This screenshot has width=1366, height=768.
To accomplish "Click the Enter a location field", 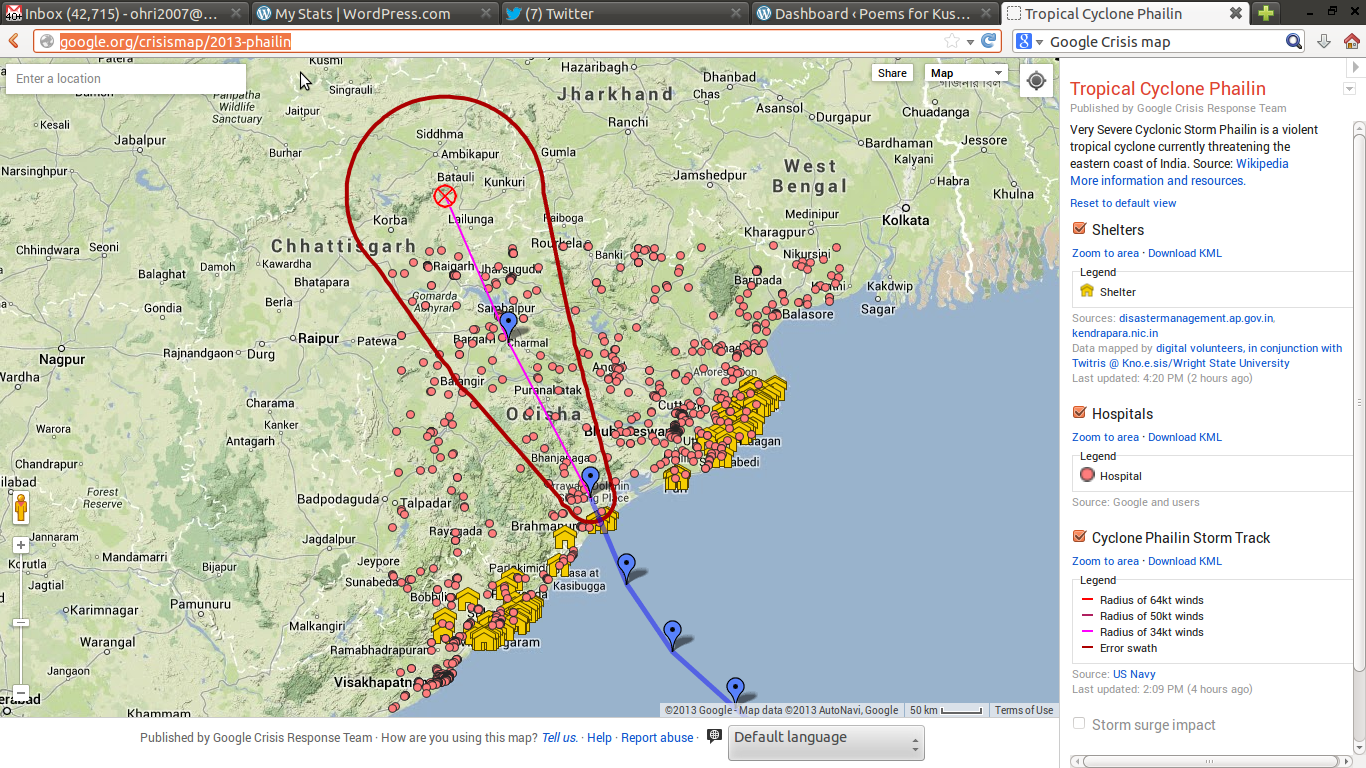I will pyautogui.click(x=125, y=79).
